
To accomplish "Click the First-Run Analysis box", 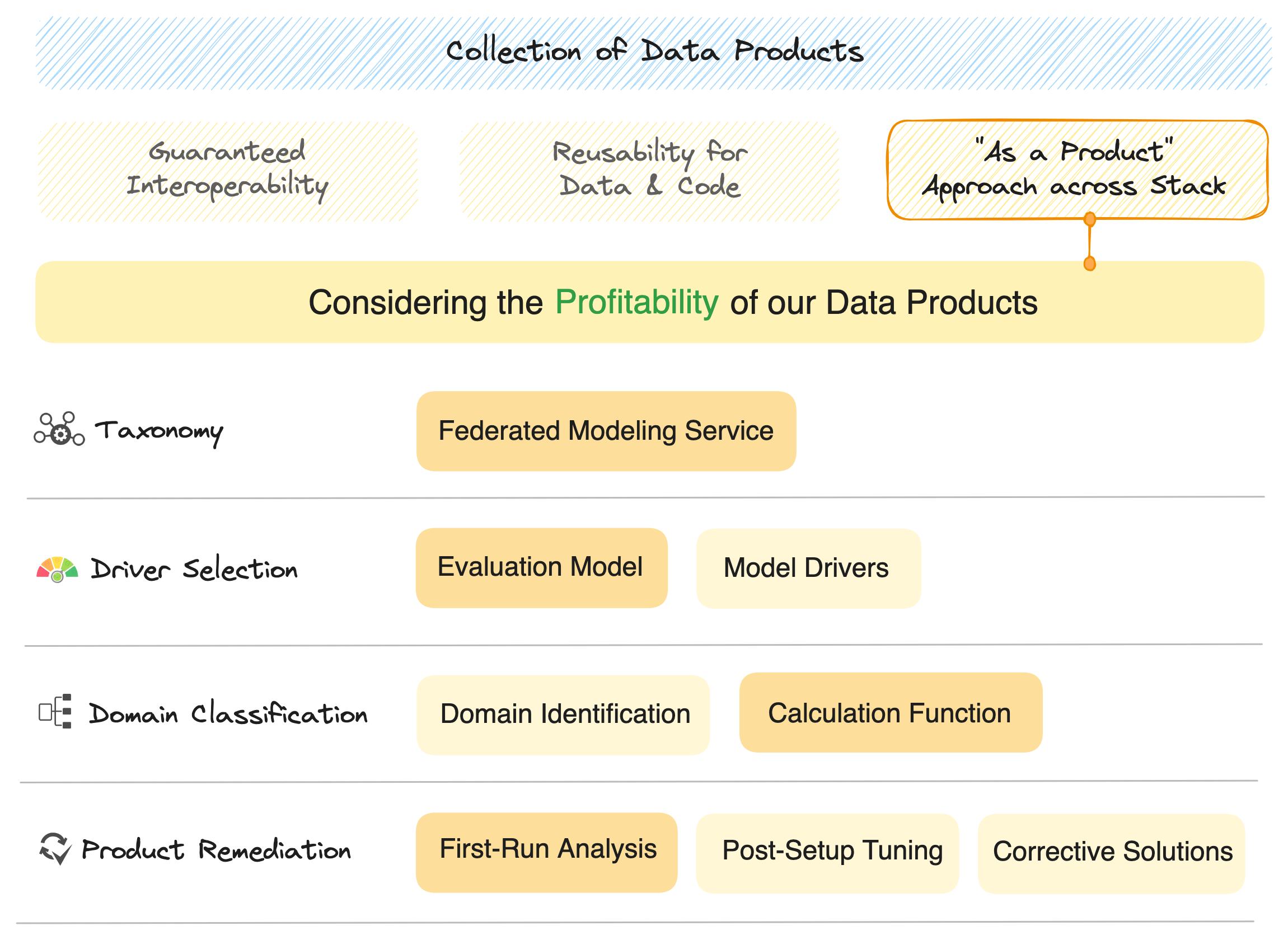I will pos(546,852).
